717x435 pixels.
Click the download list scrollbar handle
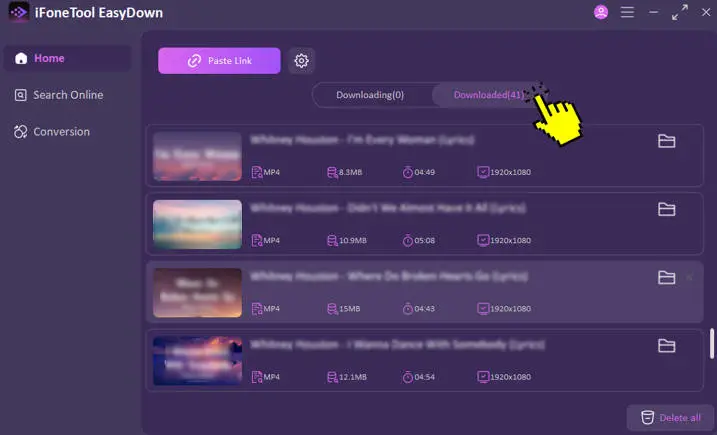[712, 343]
